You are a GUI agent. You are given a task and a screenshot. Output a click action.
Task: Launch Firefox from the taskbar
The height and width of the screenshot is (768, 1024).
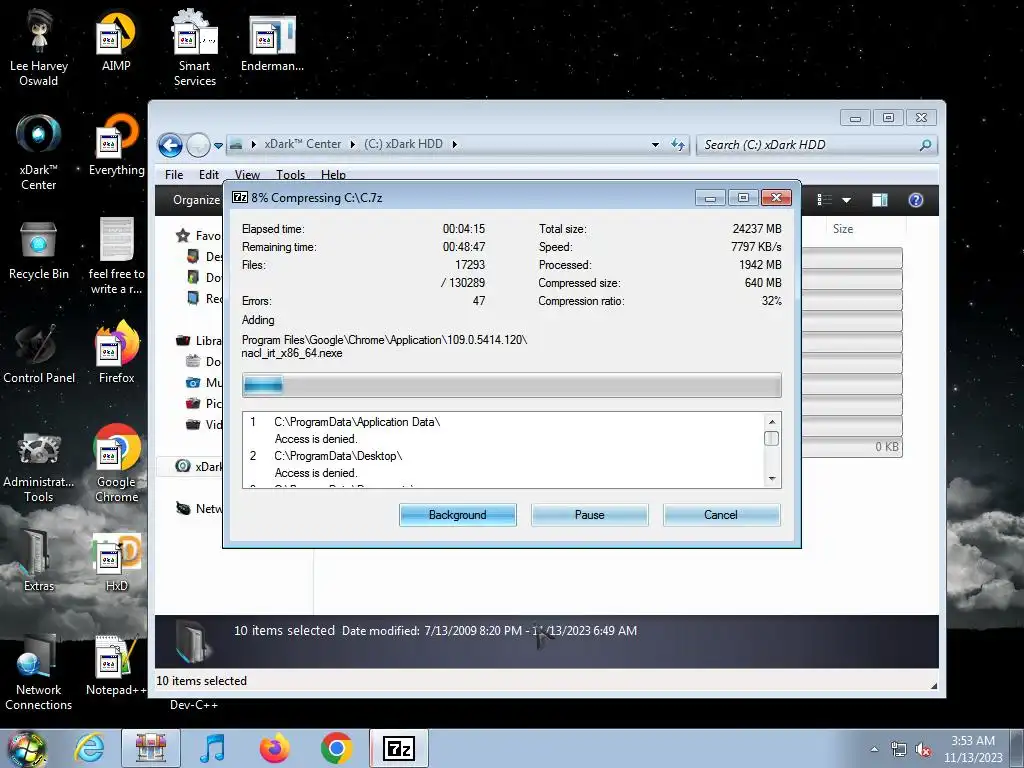pyautogui.click(x=274, y=748)
